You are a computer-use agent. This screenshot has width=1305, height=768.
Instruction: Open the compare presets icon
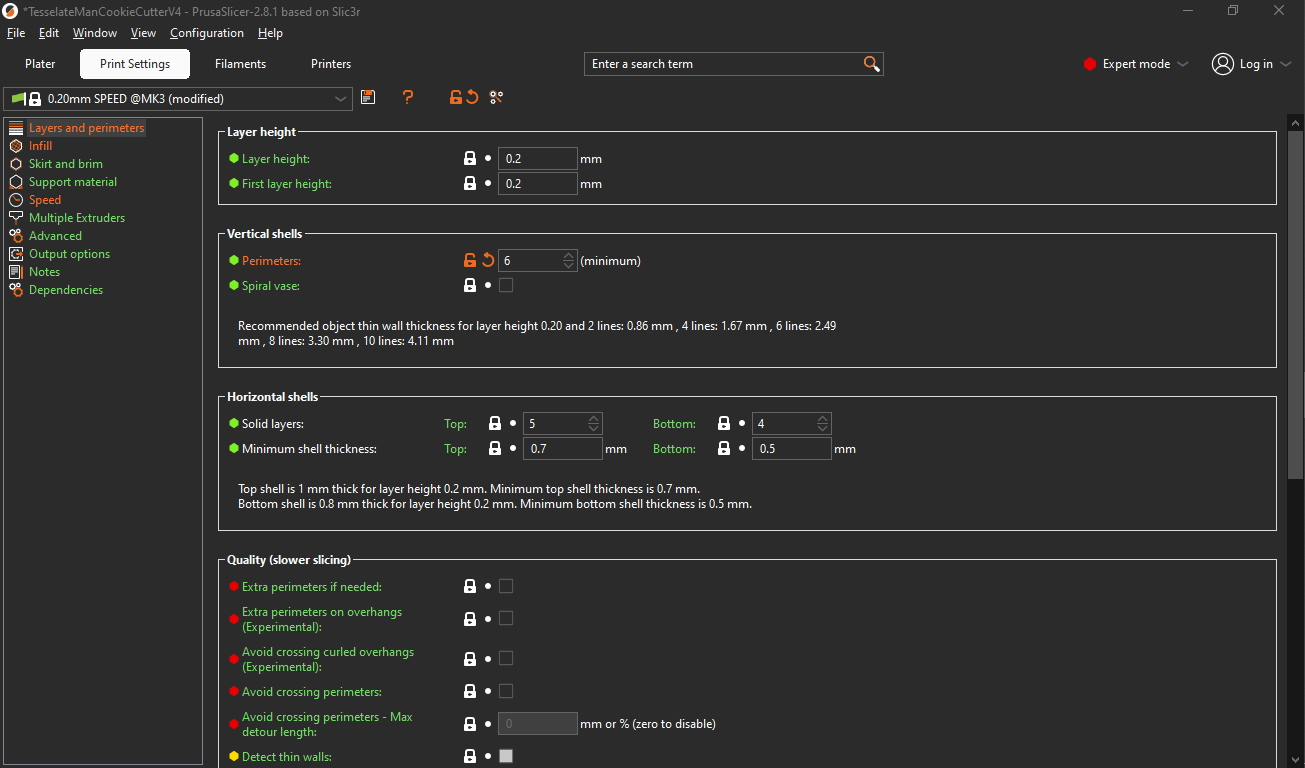pyautogui.click(x=496, y=97)
